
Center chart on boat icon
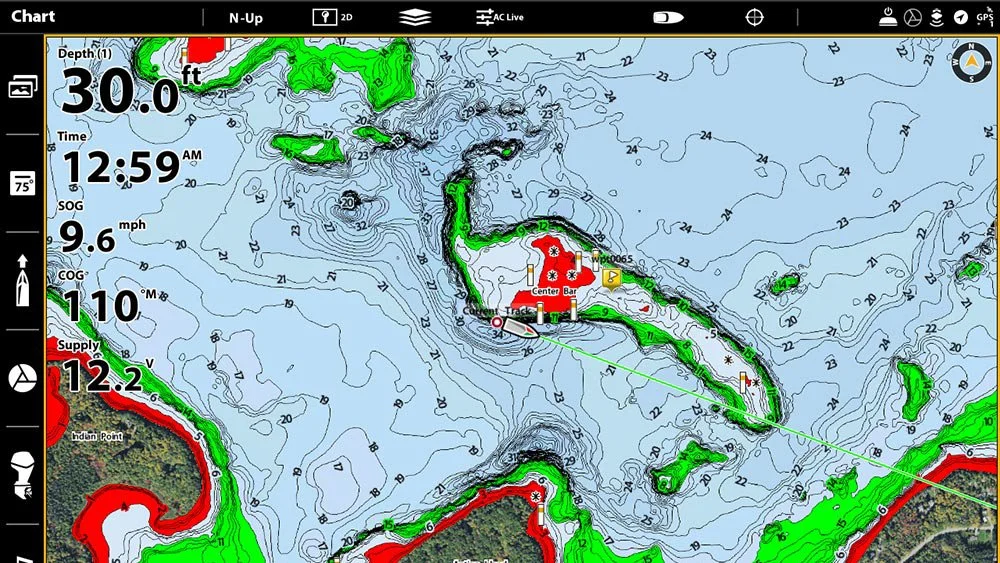668,17
